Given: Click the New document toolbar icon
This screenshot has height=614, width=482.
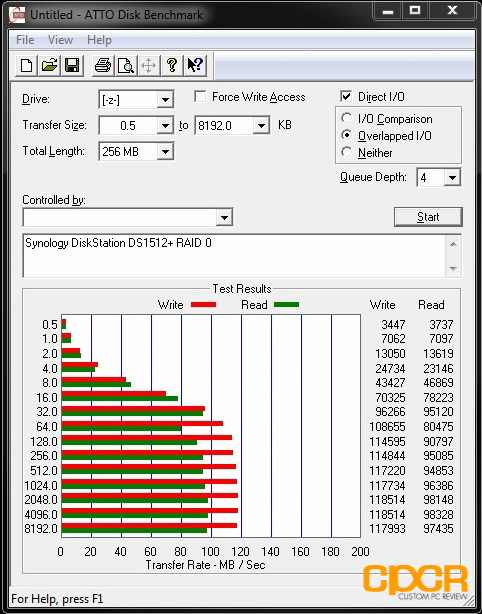Looking at the screenshot, I should pos(26,65).
